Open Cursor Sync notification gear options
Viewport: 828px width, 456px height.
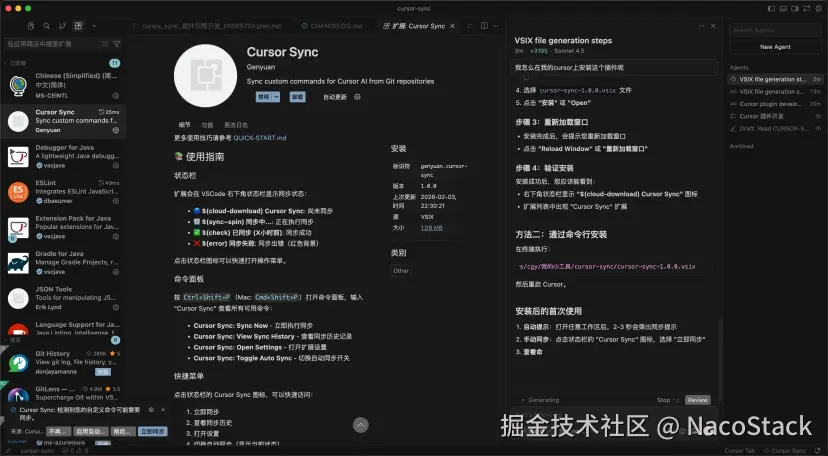152,410
